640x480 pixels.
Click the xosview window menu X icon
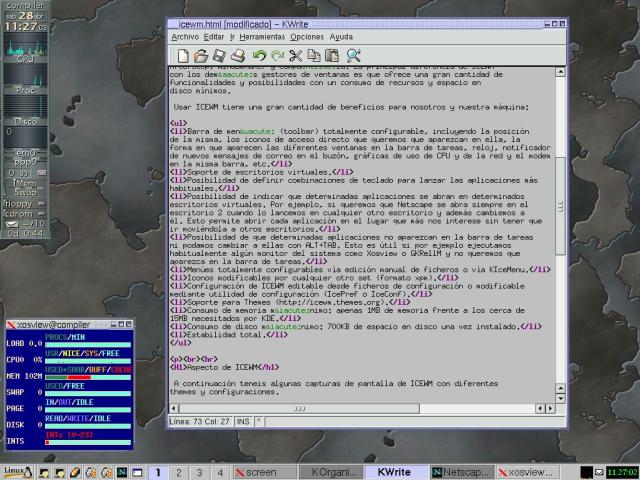11,324
